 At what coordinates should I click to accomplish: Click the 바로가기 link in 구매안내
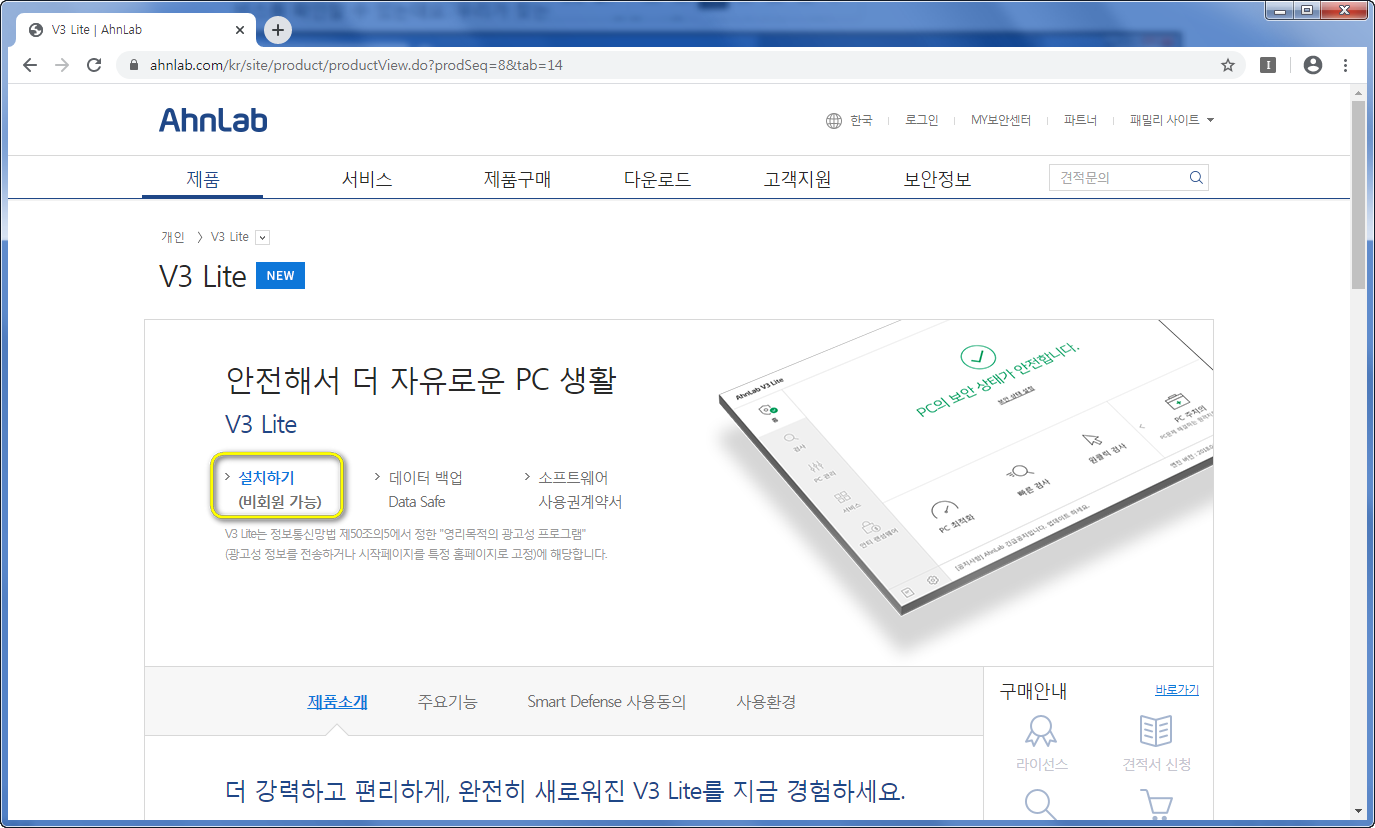[x=1177, y=690]
